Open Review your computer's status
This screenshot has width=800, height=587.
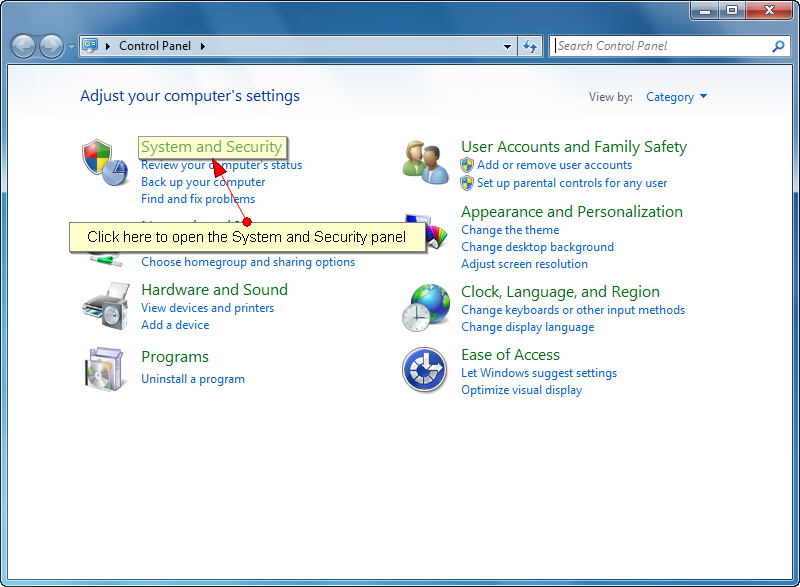point(221,165)
